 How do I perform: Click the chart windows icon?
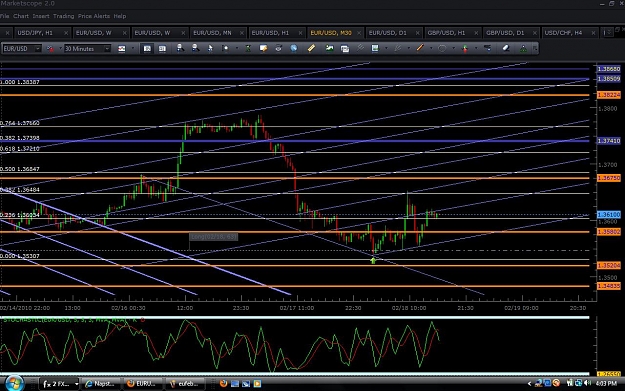[x=345, y=49]
